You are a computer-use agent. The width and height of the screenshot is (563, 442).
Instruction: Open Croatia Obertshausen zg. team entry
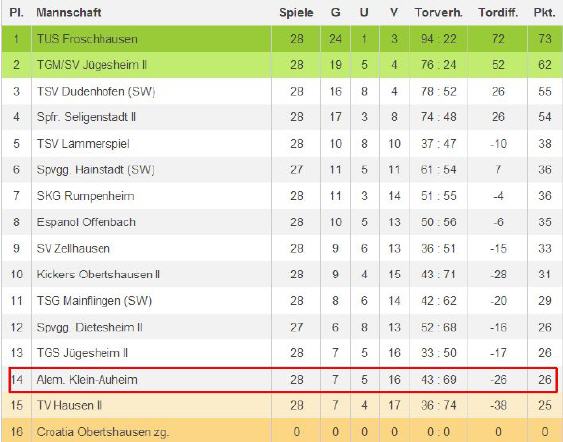click(103, 432)
